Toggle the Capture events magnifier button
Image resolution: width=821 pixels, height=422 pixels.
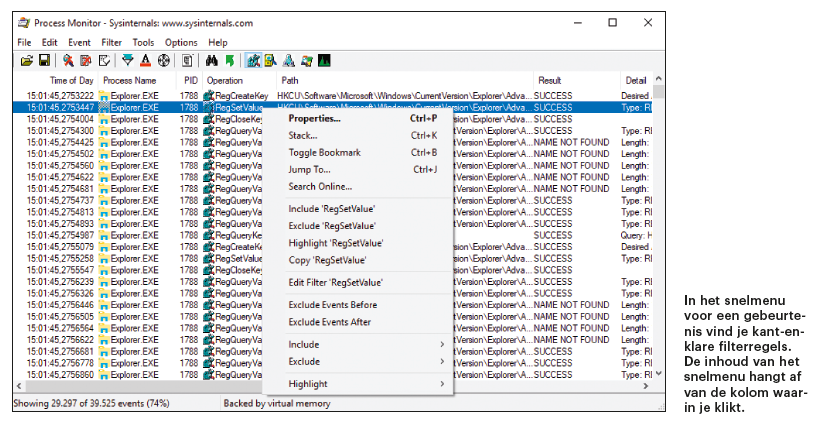68,61
